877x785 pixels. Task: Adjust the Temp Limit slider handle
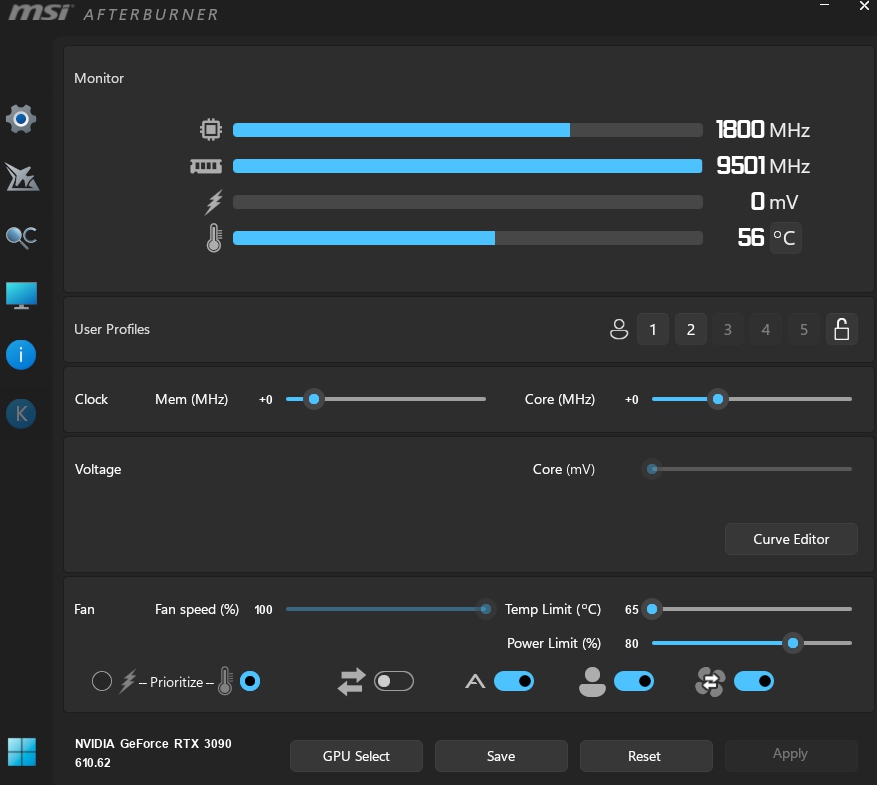(x=652, y=609)
